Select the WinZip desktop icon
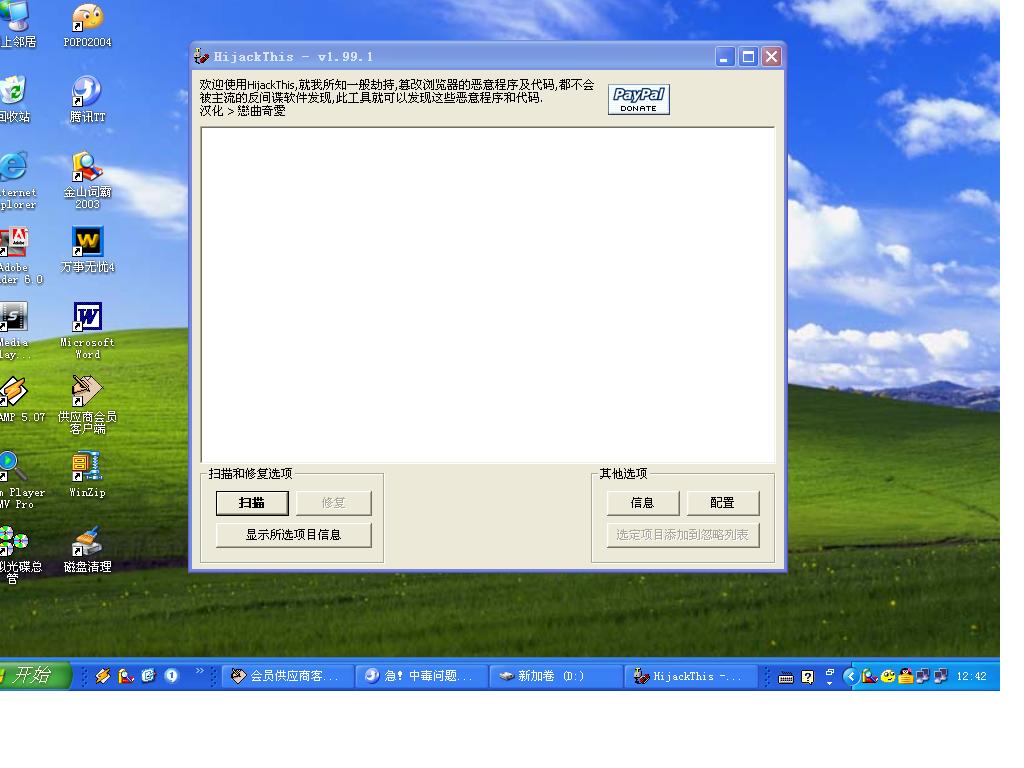The height and width of the screenshot is (768, 1024). click(88, 475)
